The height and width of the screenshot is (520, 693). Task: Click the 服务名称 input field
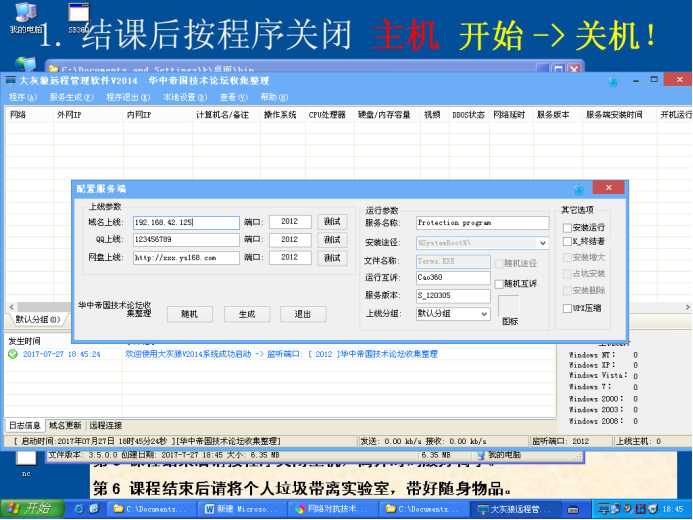coord(482,223)
